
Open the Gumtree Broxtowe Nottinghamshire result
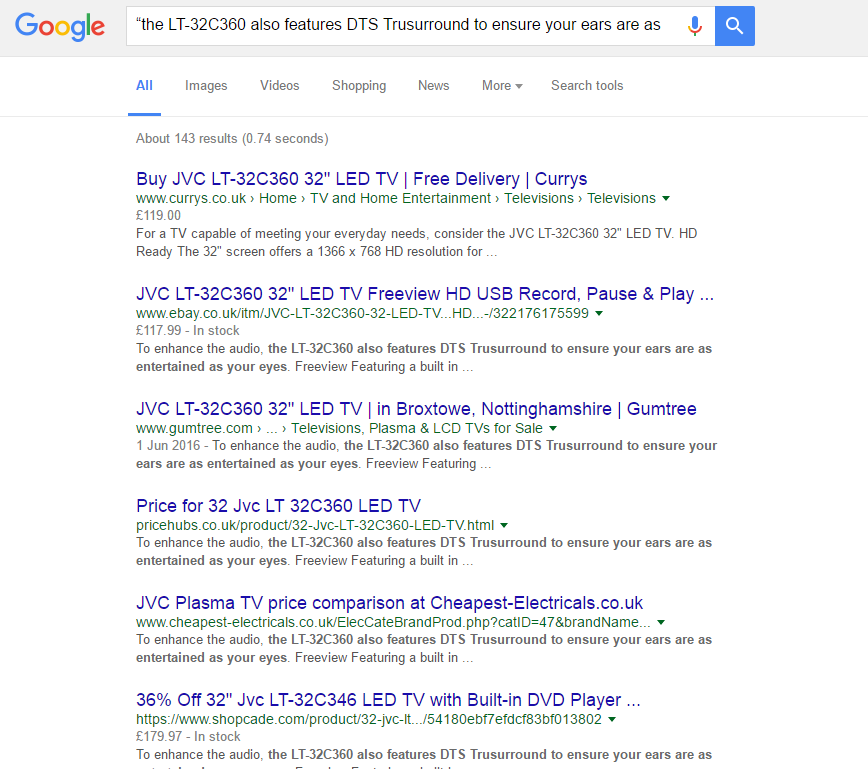pyautogui.click(x=416, y=409)
